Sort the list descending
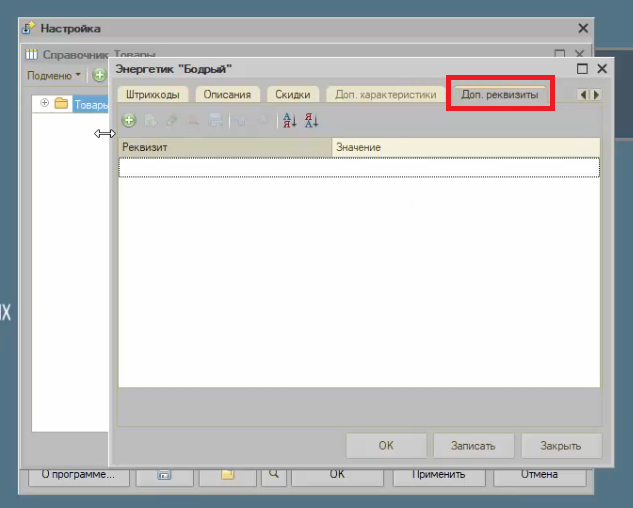This screenshot has width=633, height=508. point(311,121)
